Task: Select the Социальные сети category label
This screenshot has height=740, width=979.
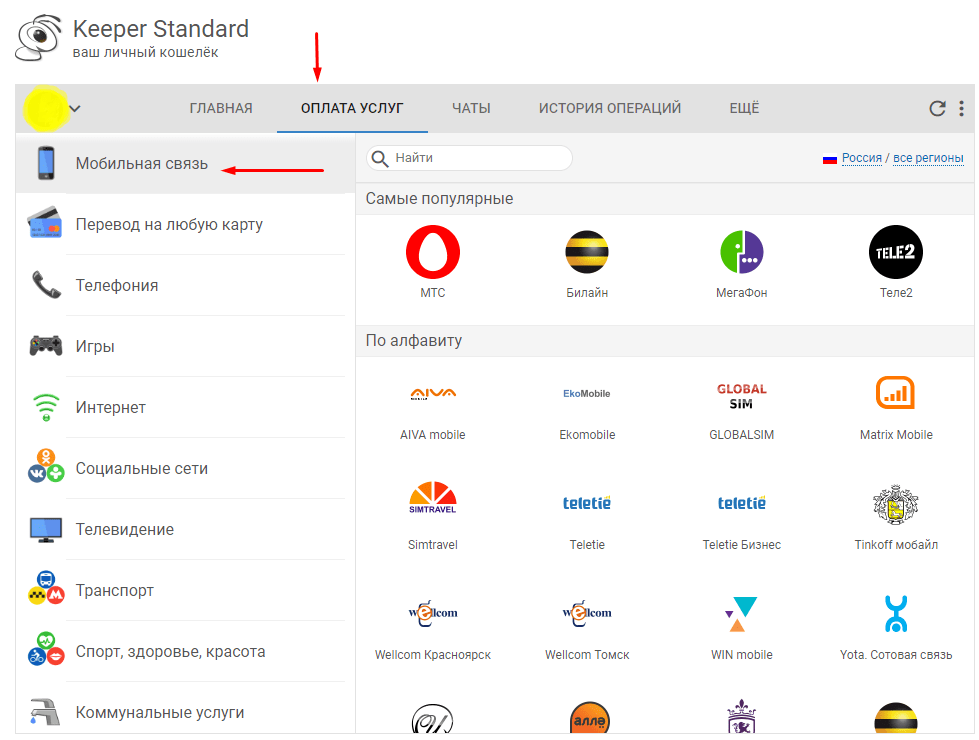Action: (142, 468)
